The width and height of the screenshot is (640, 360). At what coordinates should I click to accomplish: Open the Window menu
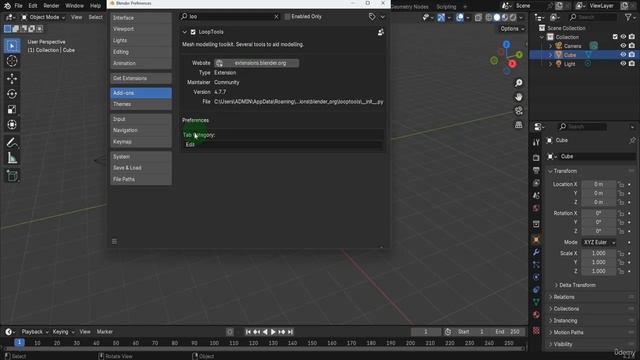pyautogui.click(x=74, y=6)
